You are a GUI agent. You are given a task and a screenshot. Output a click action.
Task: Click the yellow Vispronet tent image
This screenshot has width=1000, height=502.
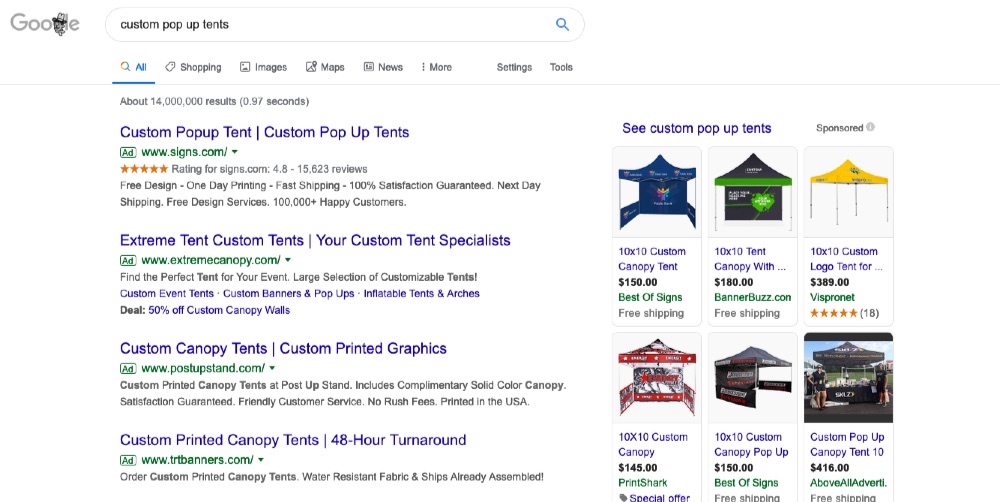point(848,192)
